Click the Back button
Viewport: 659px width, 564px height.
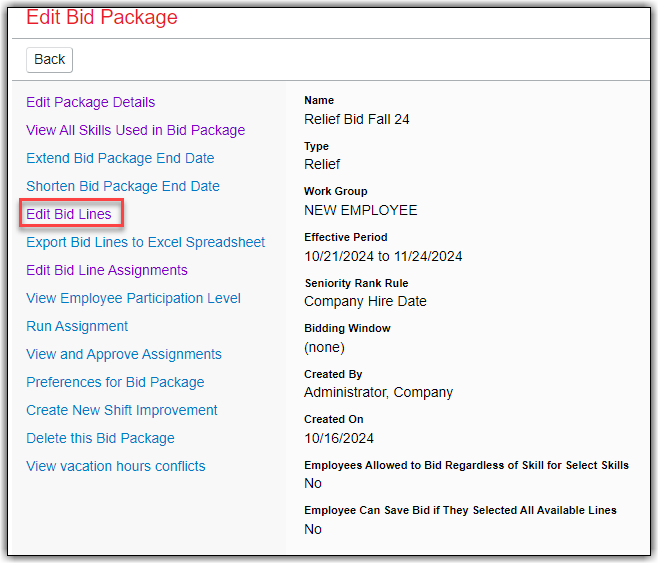pyautogui.click(x=49, y=59)
